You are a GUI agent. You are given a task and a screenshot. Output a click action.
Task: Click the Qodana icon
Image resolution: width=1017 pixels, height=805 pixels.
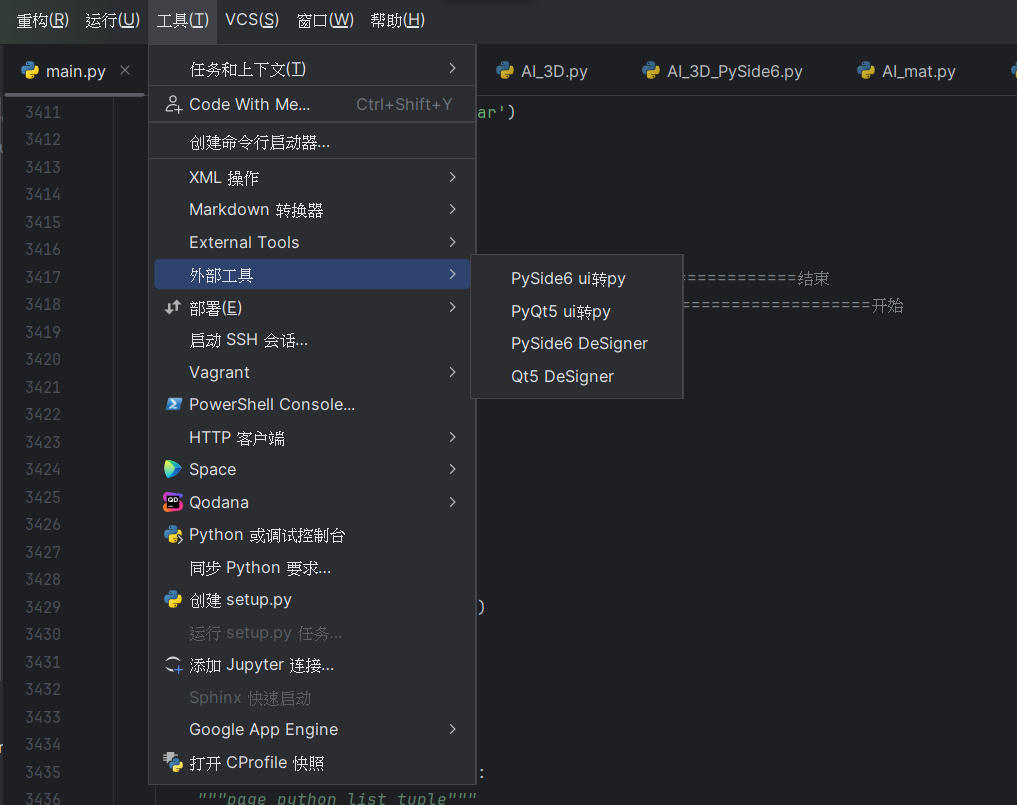point(173,502)
